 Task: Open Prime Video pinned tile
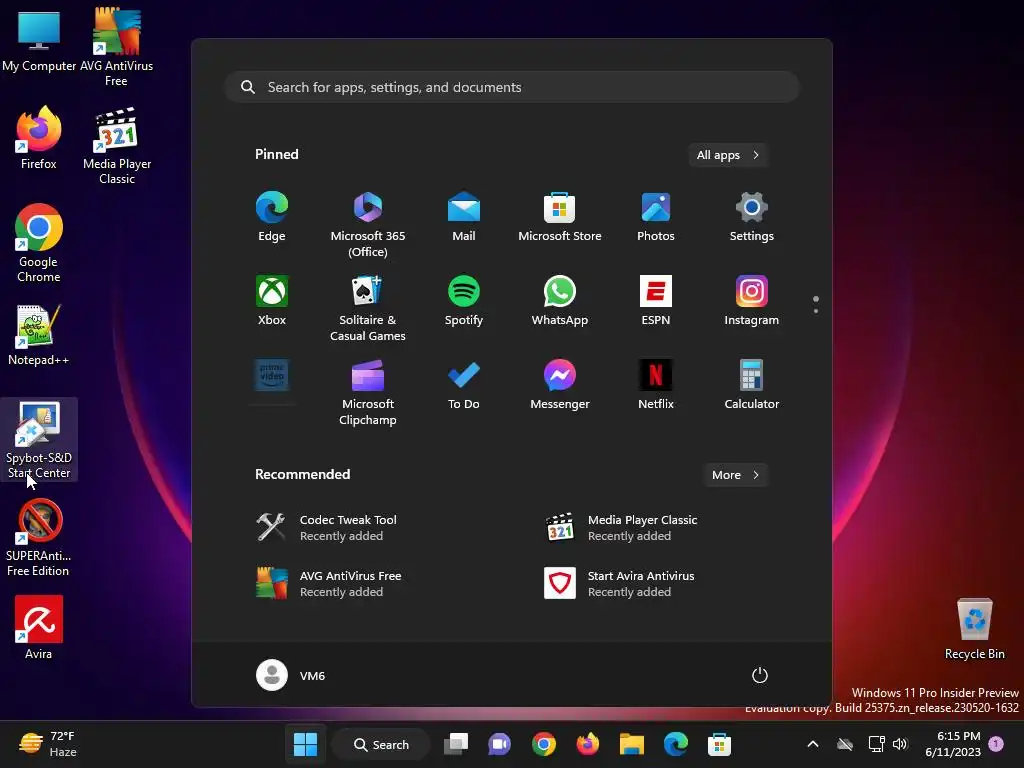[x=272, y=377]
